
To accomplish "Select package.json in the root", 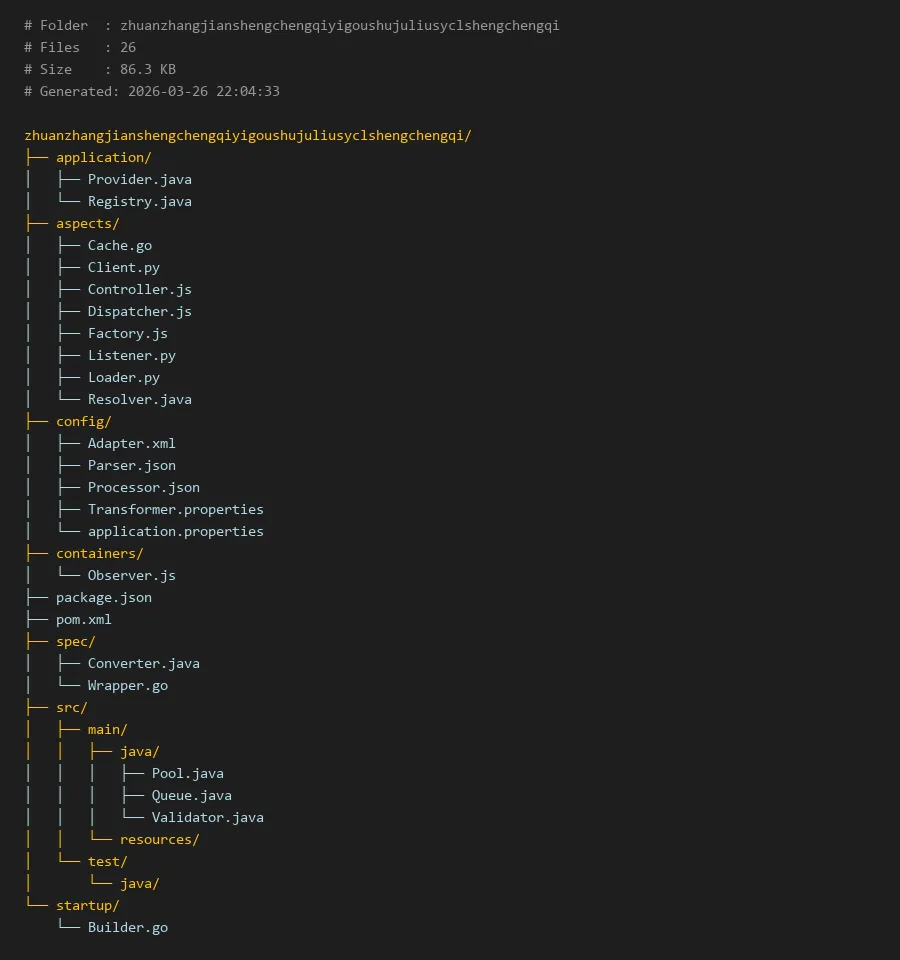I will 103,597.
